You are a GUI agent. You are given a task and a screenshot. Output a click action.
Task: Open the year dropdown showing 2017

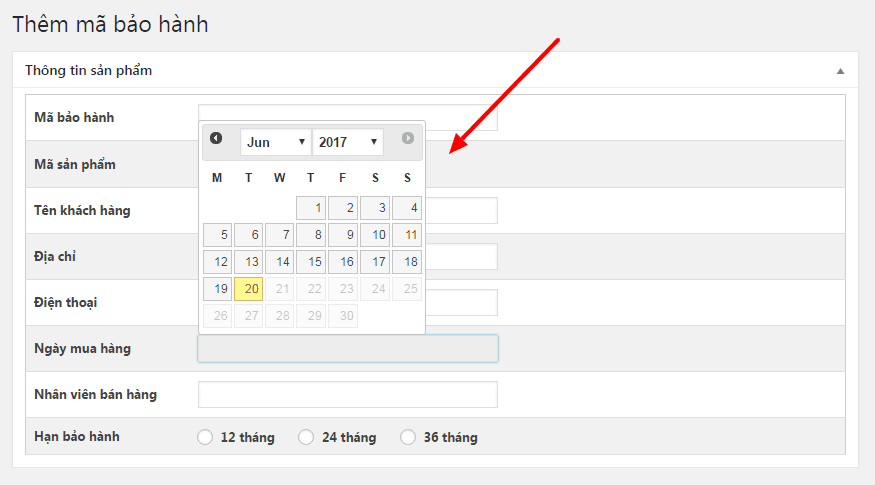point(348,142)
